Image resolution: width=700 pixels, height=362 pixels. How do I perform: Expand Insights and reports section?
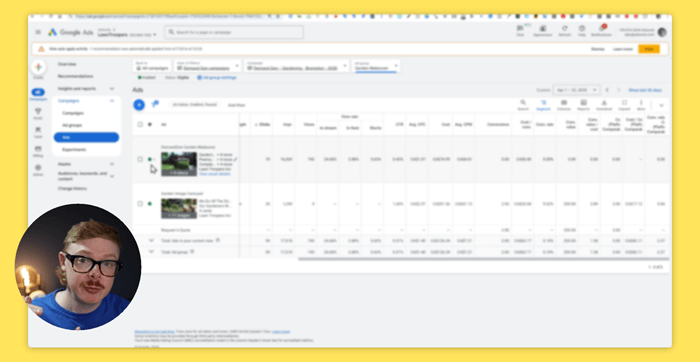[x=112, y=89]
